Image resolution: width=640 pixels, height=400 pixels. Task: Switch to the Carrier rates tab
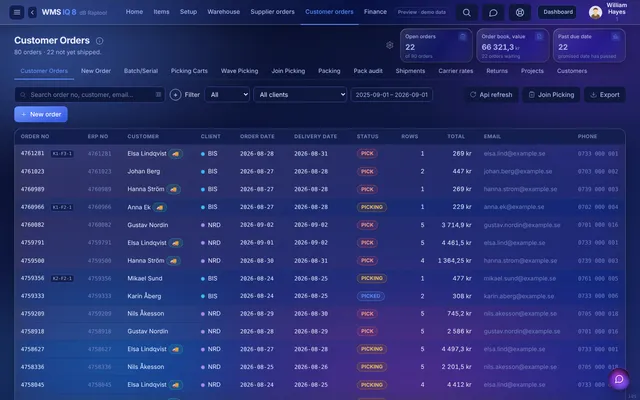click(x=456, y=71)
